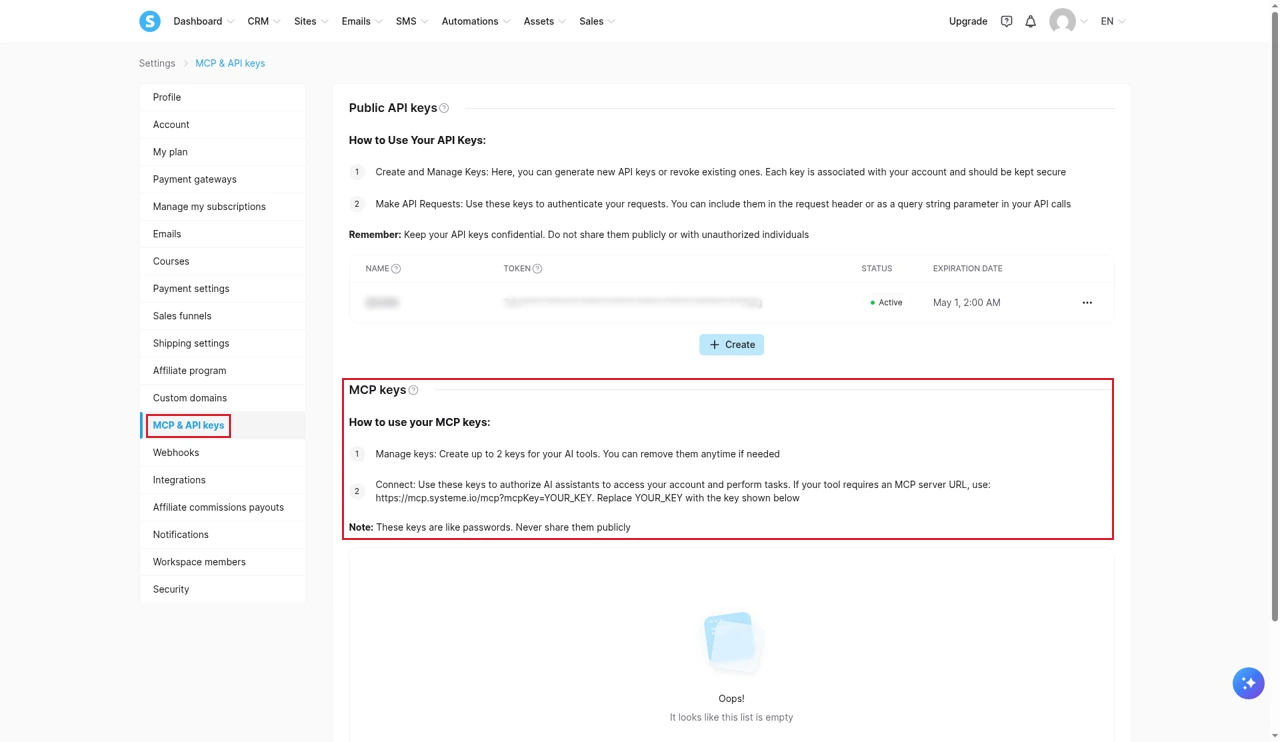The width and height of the screenshot is (1280, 742).
Task: Open the notifications bell icon
Action: 1030,21
